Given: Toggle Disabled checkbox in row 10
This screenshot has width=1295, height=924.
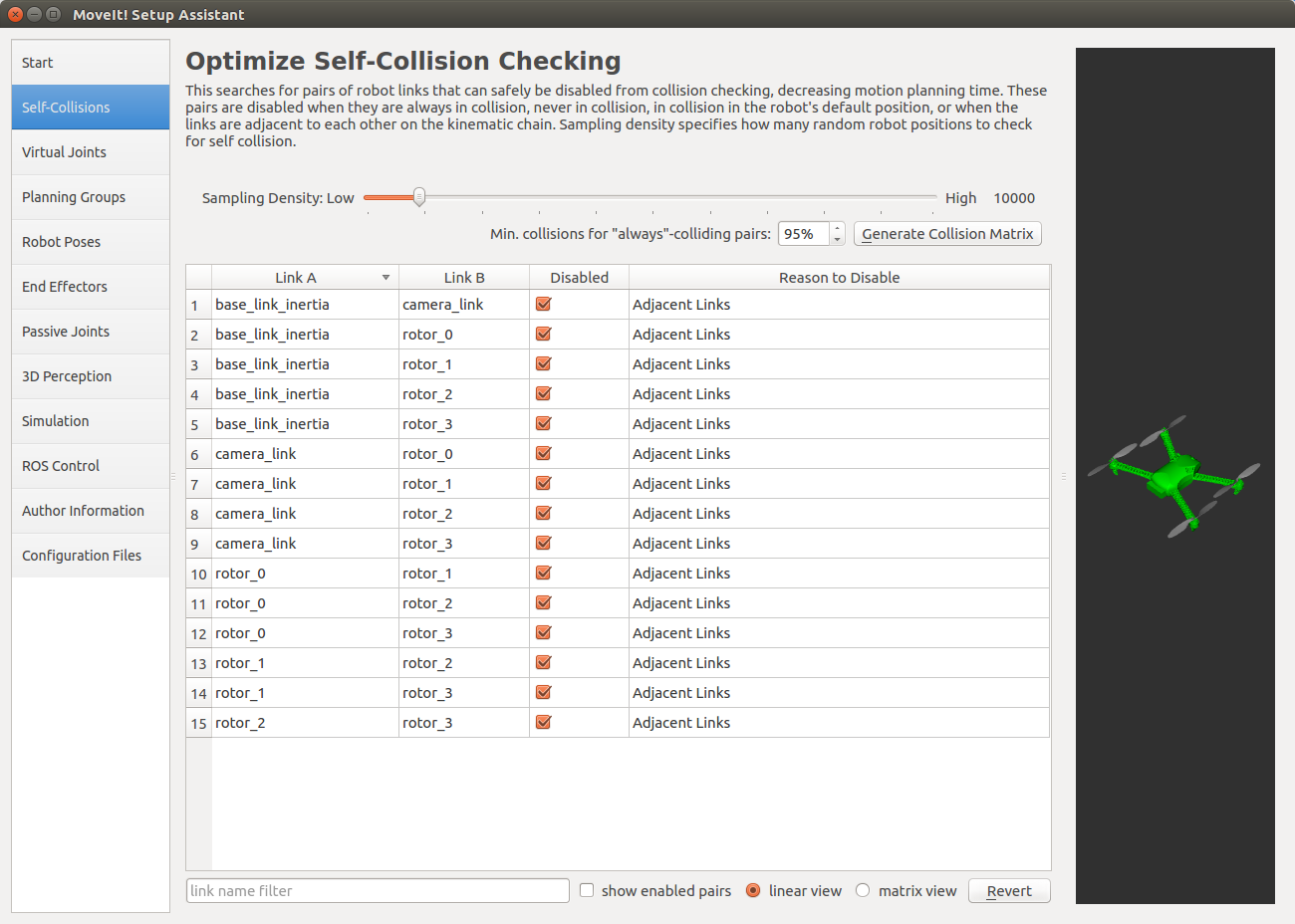Looking at the screenshot, I should click(543, 574).
